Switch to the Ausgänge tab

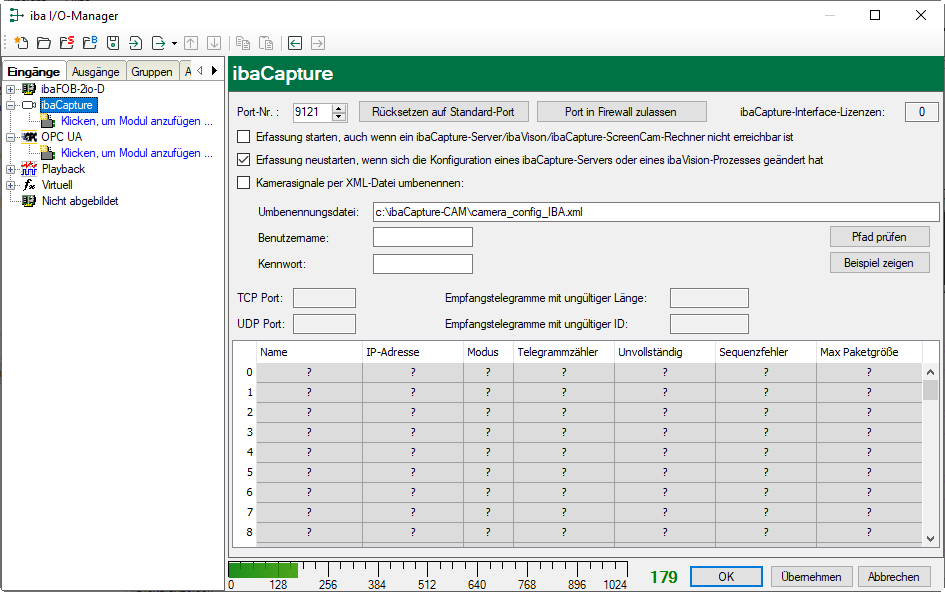(x=96, y=71)
